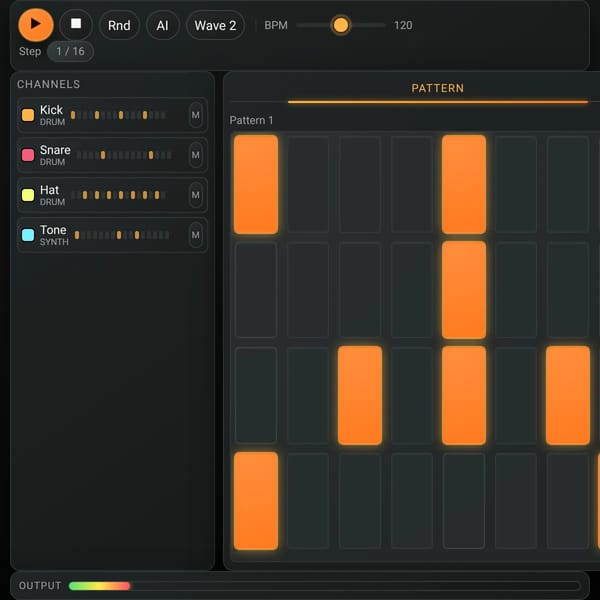Viewport: 600px width, 600px height.
Task: Enable Tone row step 2 pad
Action: point(308,501)
